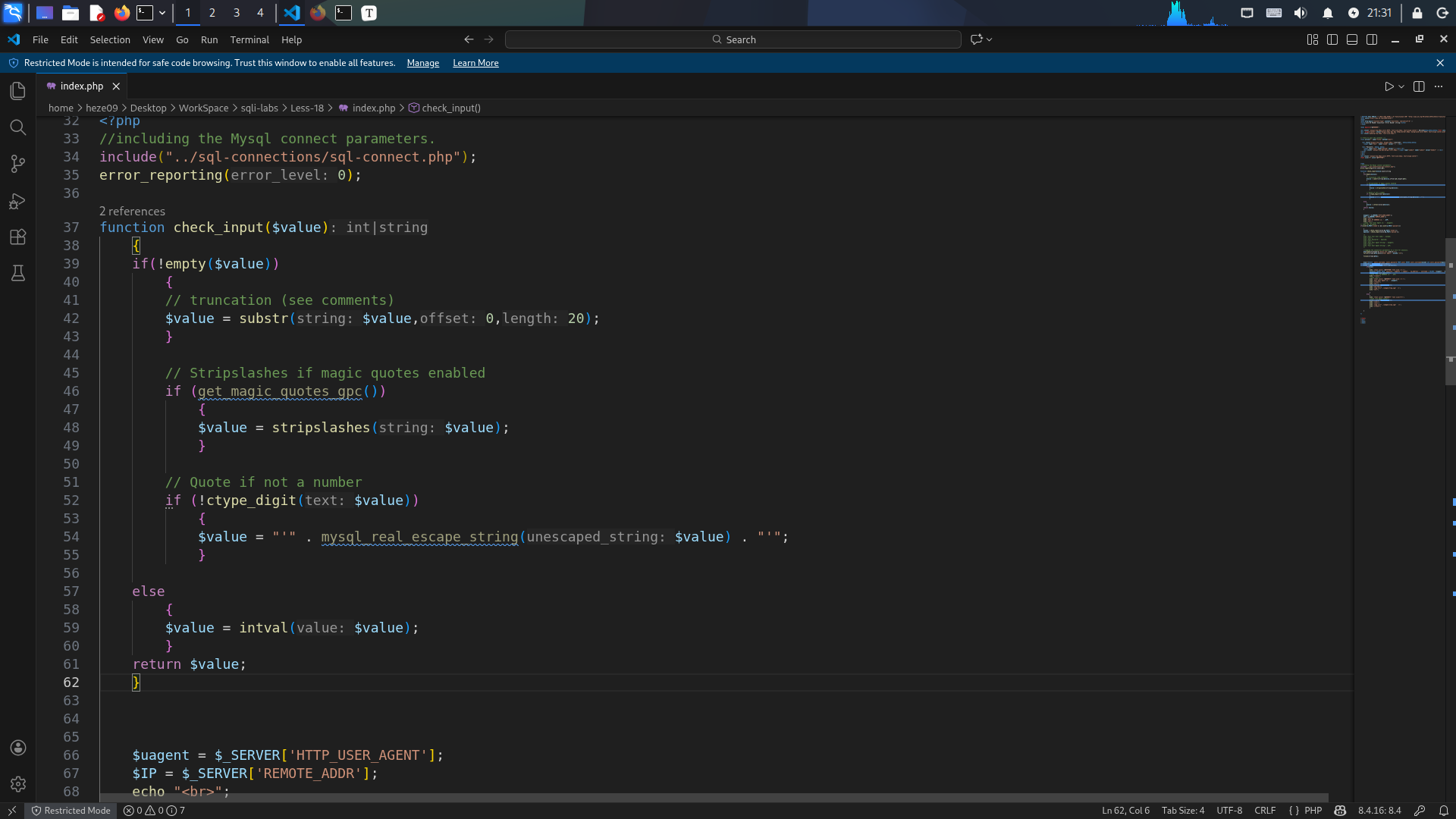Image resolution: width=1456 pixels, height=819 pixels.
Task: Expand the Copilot chat dropdown chevron
Action: coord(989,39)
